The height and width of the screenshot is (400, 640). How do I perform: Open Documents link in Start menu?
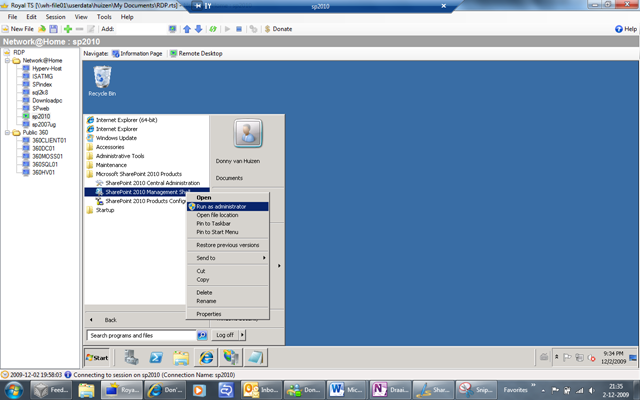click(x=229, y=178)
